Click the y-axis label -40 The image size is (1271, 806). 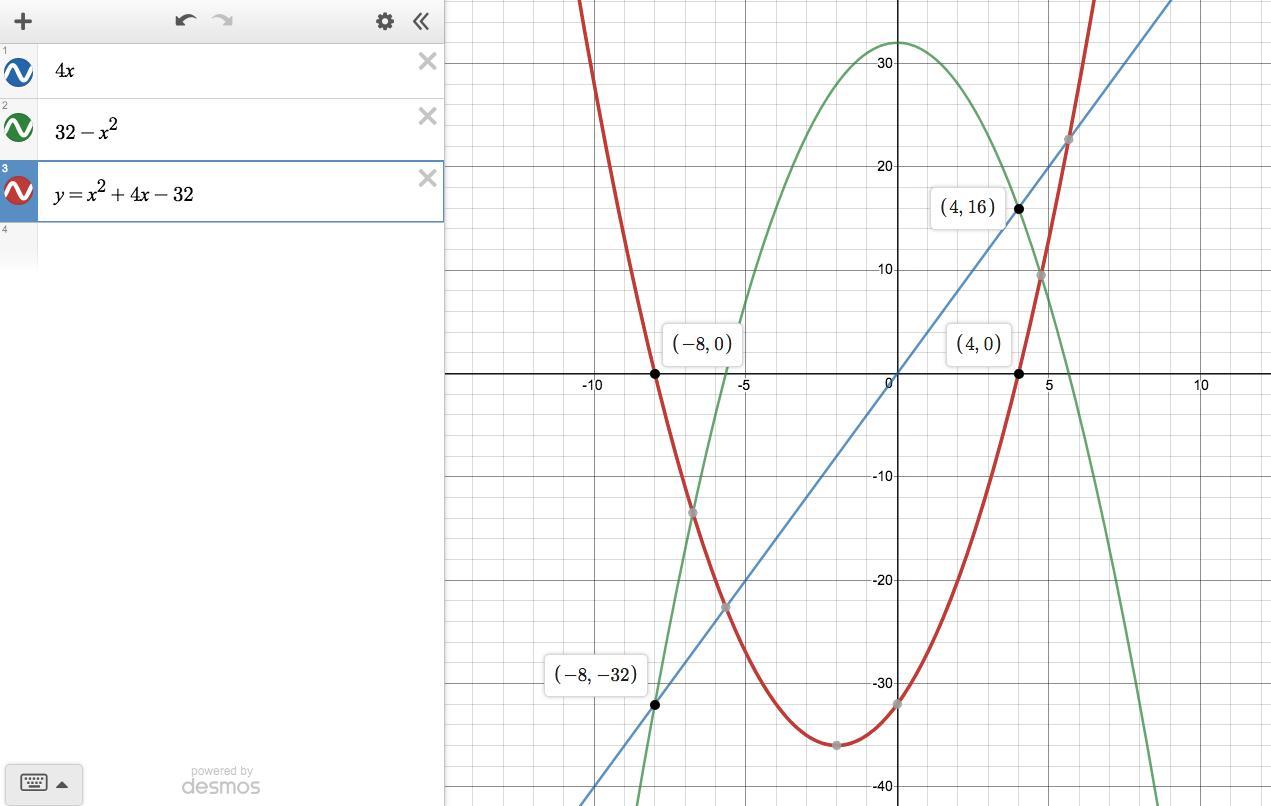tap(882, 787)
